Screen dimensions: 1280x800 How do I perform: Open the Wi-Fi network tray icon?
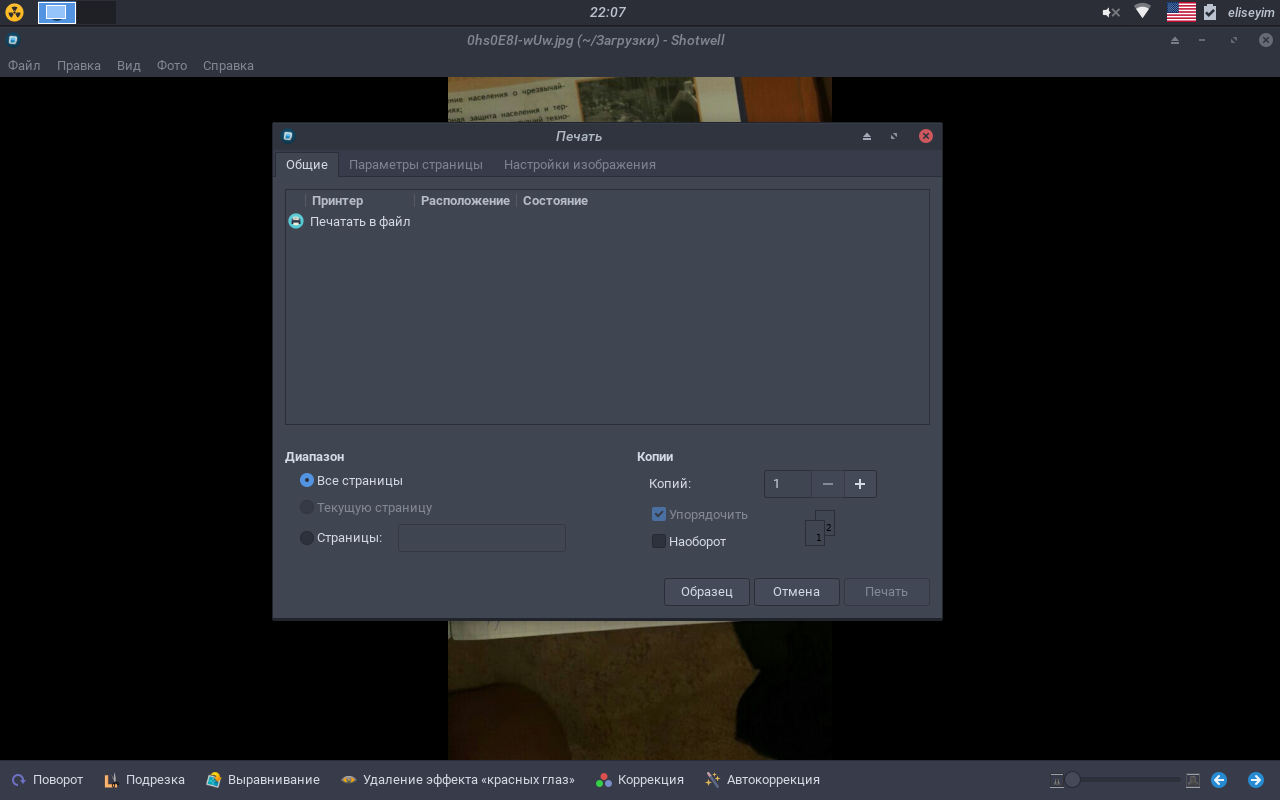pyautogui.click(x=1143, y=12)
